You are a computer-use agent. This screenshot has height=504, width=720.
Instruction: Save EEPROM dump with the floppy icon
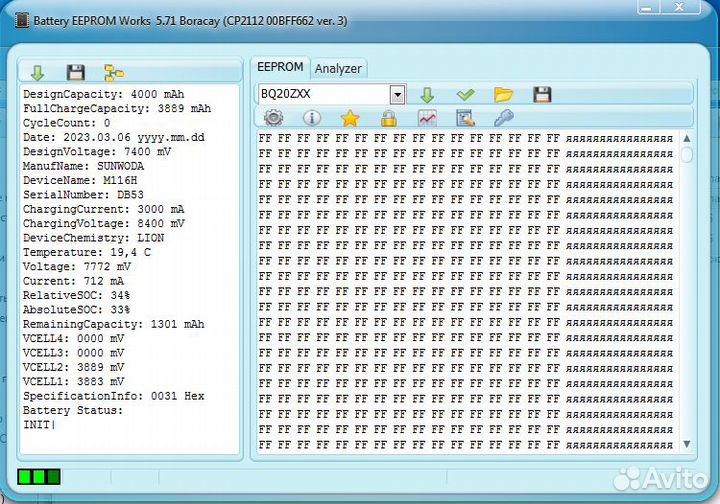tap(542, 95)
